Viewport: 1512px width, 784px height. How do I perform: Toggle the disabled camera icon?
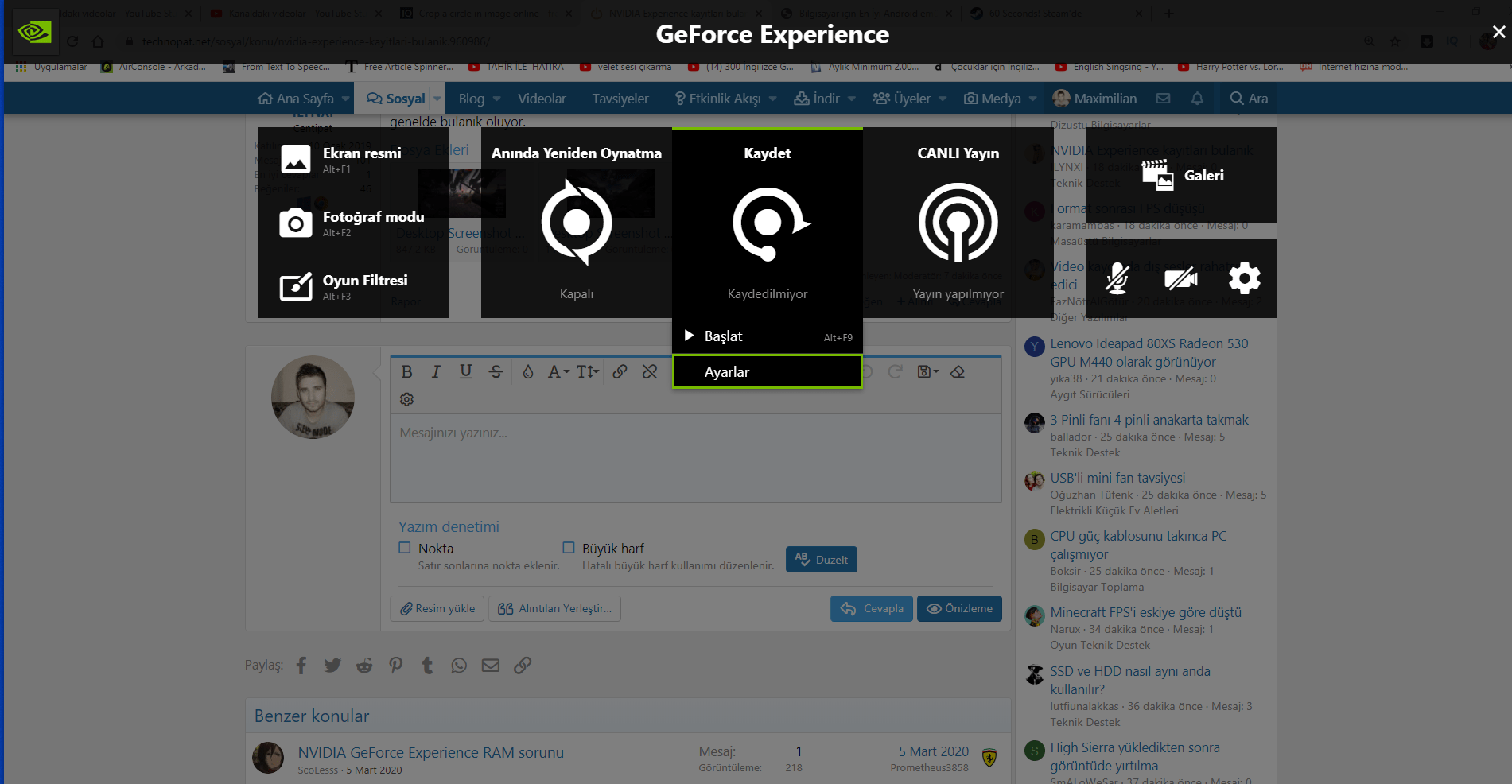click(1181, 278)
